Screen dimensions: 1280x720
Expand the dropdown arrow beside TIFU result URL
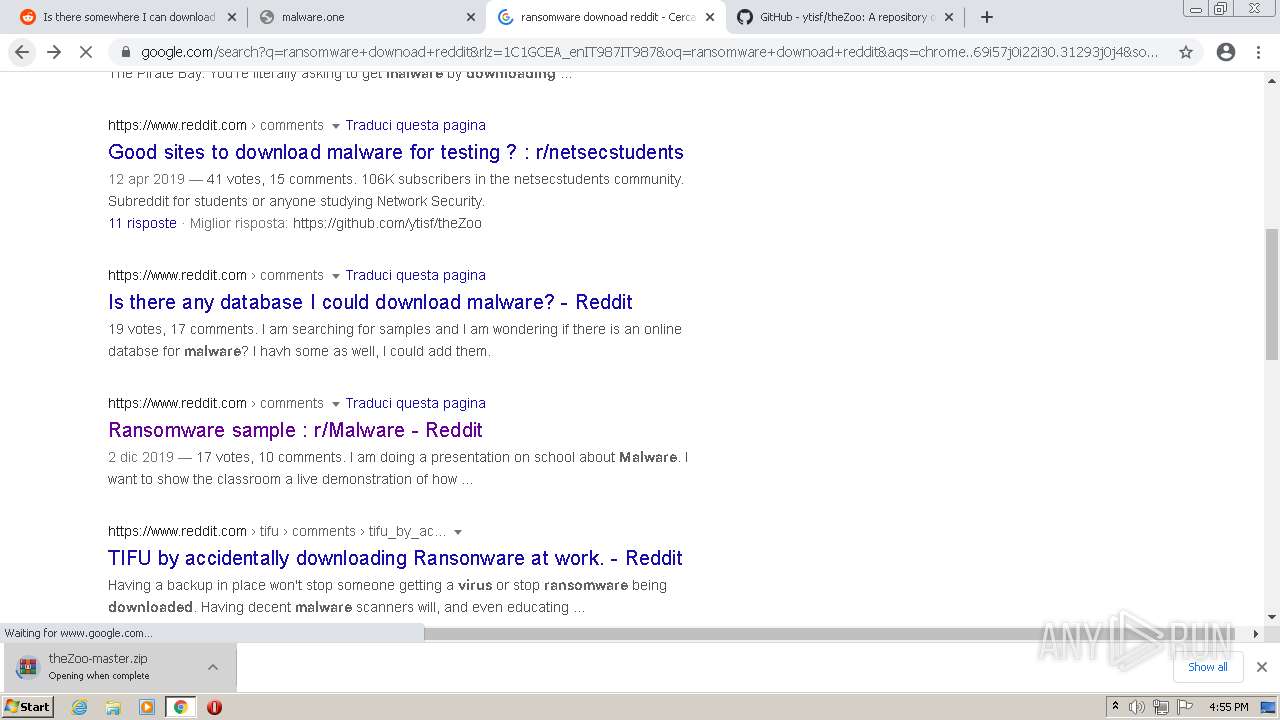(x=458, y=532)
